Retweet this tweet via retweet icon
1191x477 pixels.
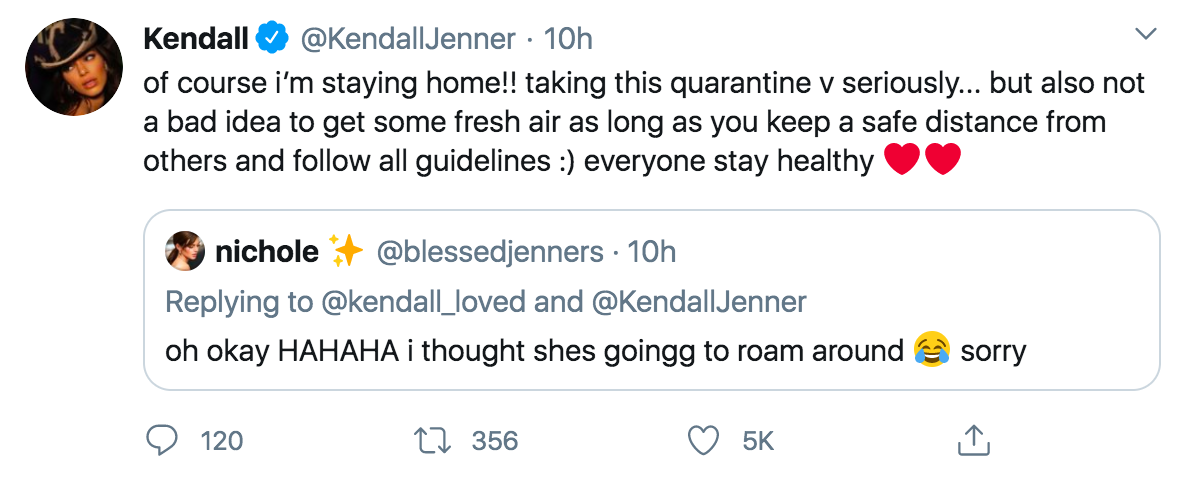[432, 441]
